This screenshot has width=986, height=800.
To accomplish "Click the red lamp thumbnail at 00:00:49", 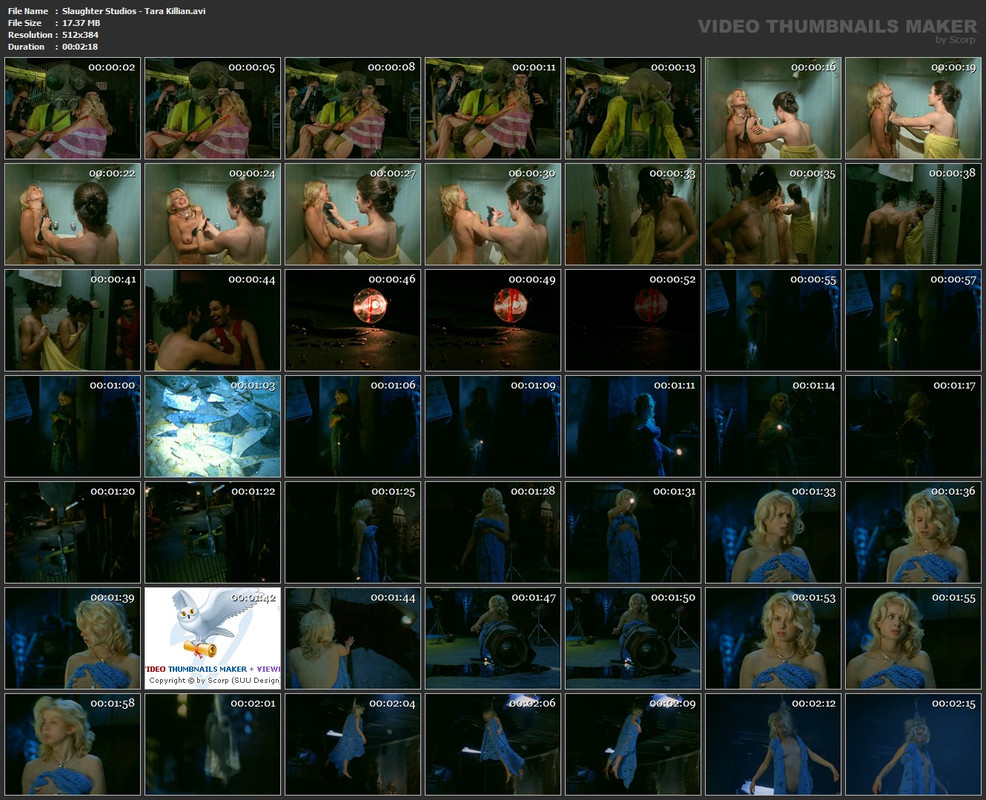I will [493, 320].
